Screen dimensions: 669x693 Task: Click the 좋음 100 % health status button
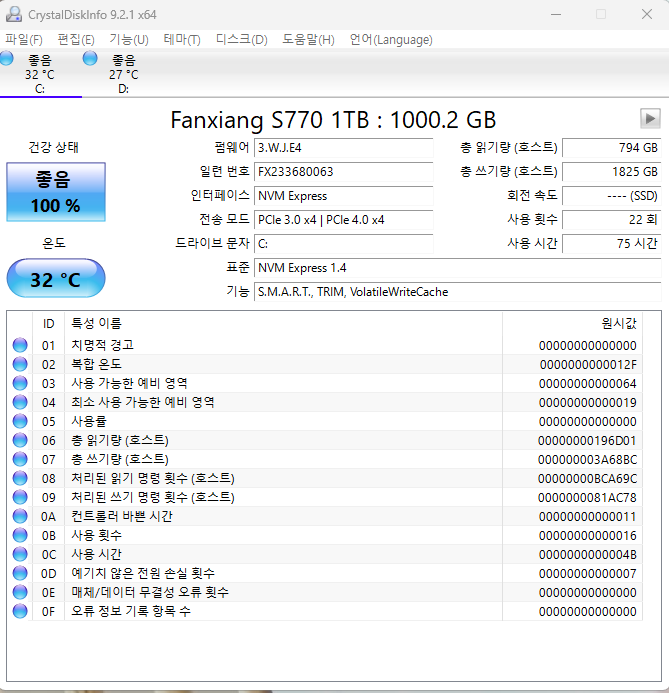coord(56,192)
